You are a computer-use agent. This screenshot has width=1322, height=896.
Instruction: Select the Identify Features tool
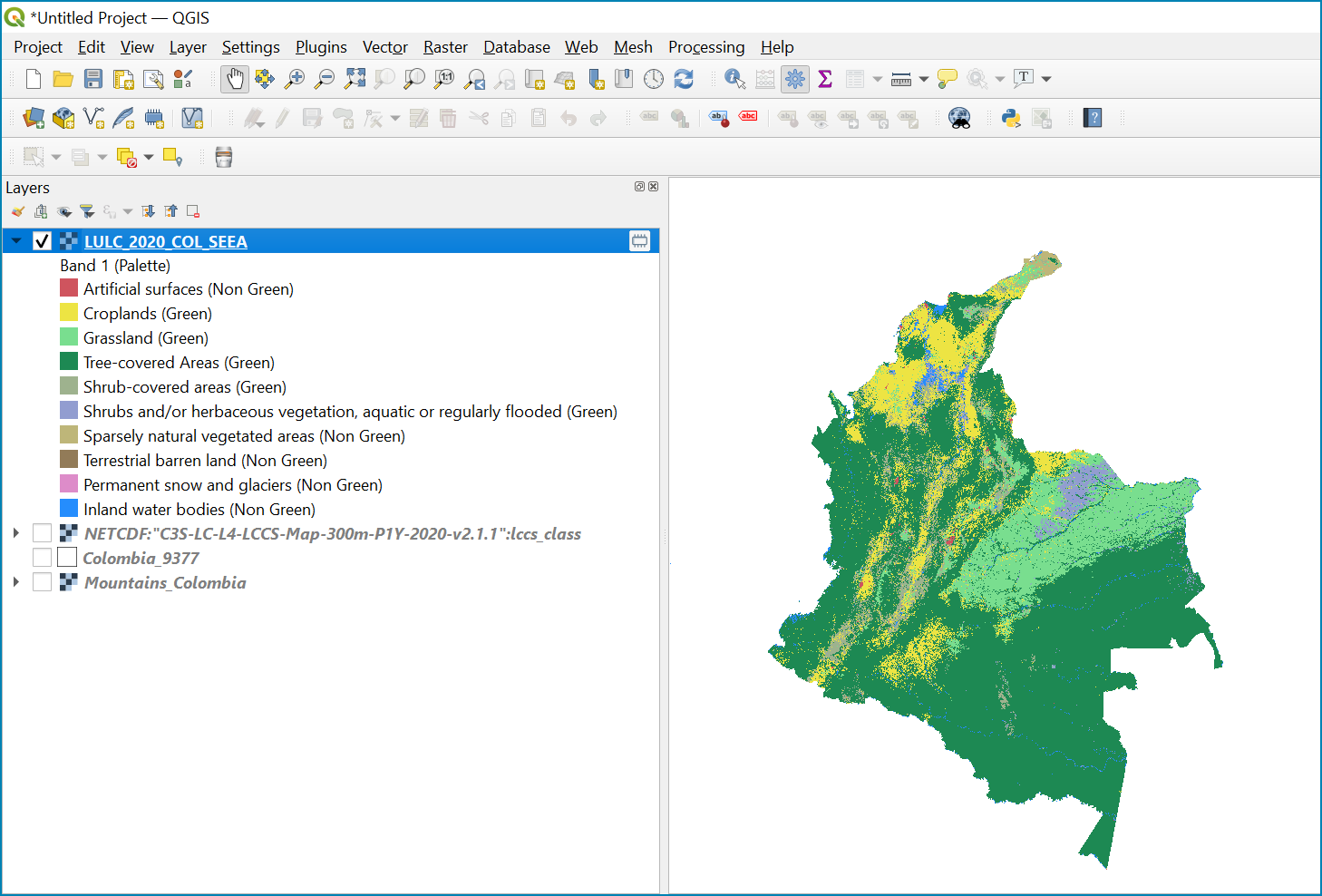tap(734, 79)
